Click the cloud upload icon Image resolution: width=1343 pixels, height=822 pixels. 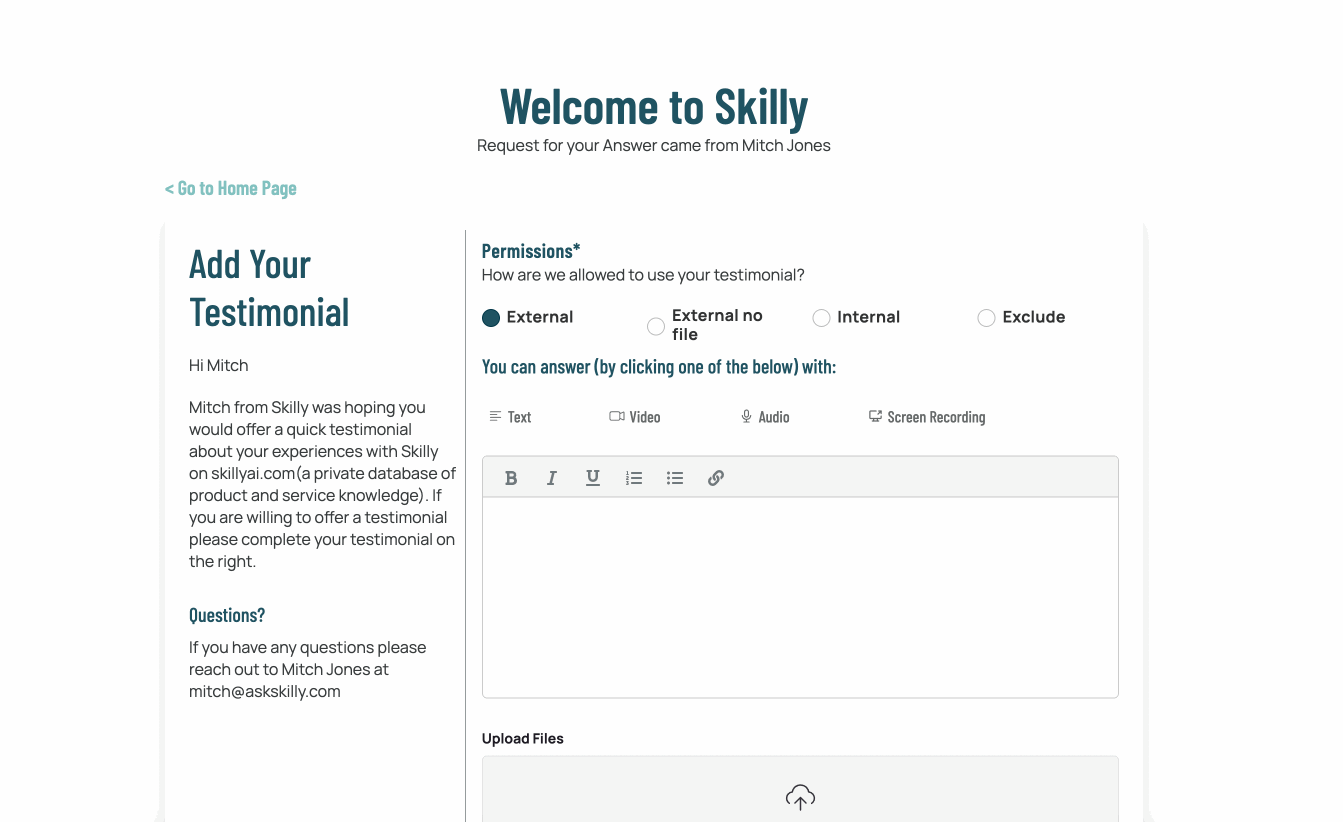[800, 797]
